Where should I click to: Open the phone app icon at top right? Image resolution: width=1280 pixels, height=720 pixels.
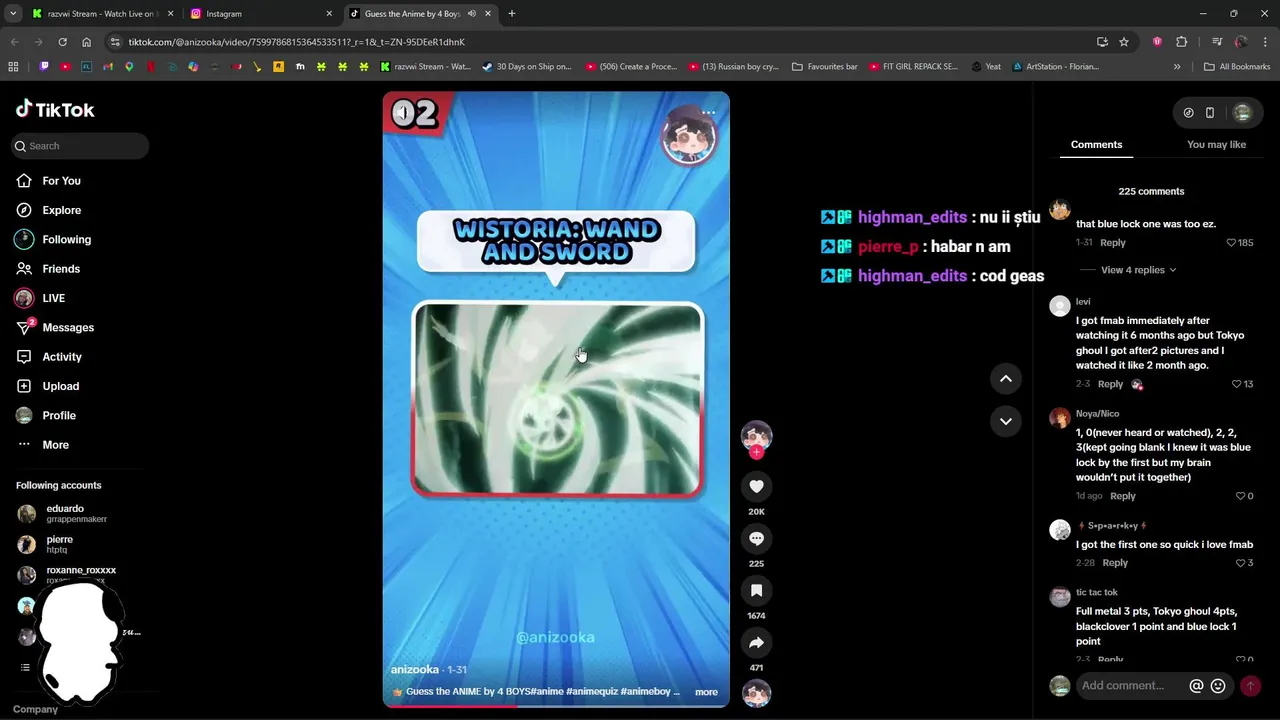tap(1209, 113)
